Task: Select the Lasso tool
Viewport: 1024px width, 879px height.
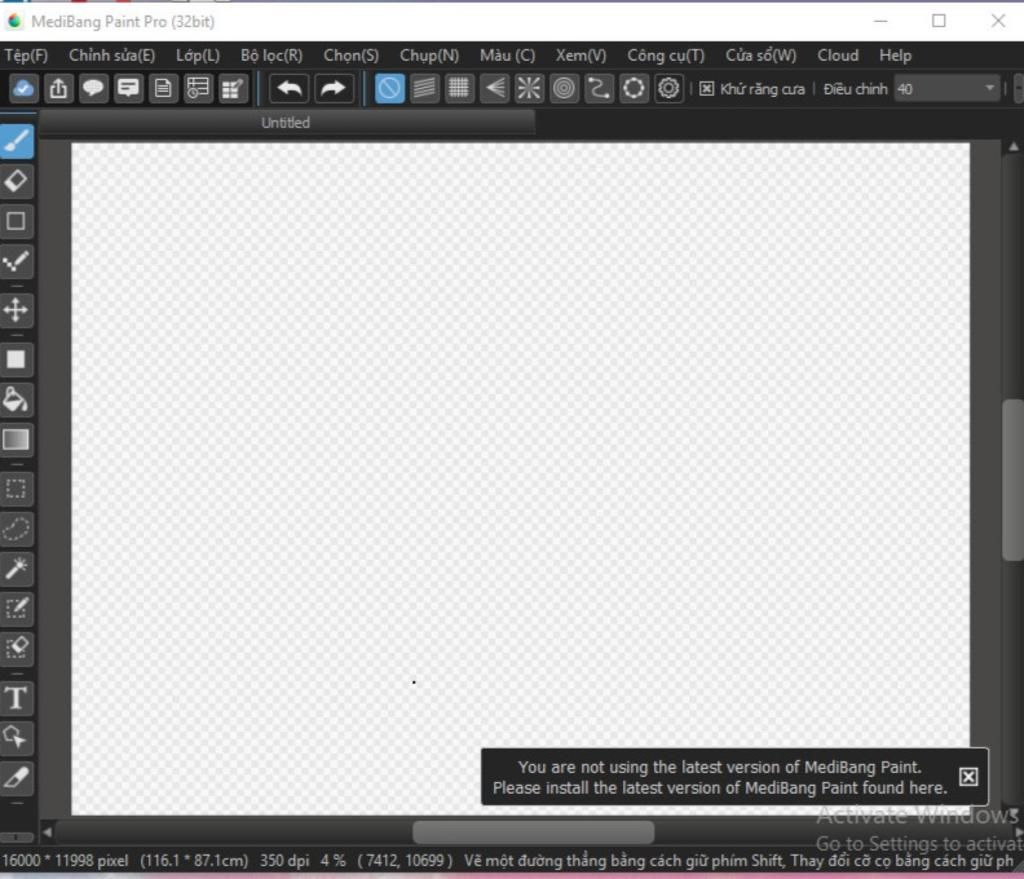Action: (x=16, y=528)
